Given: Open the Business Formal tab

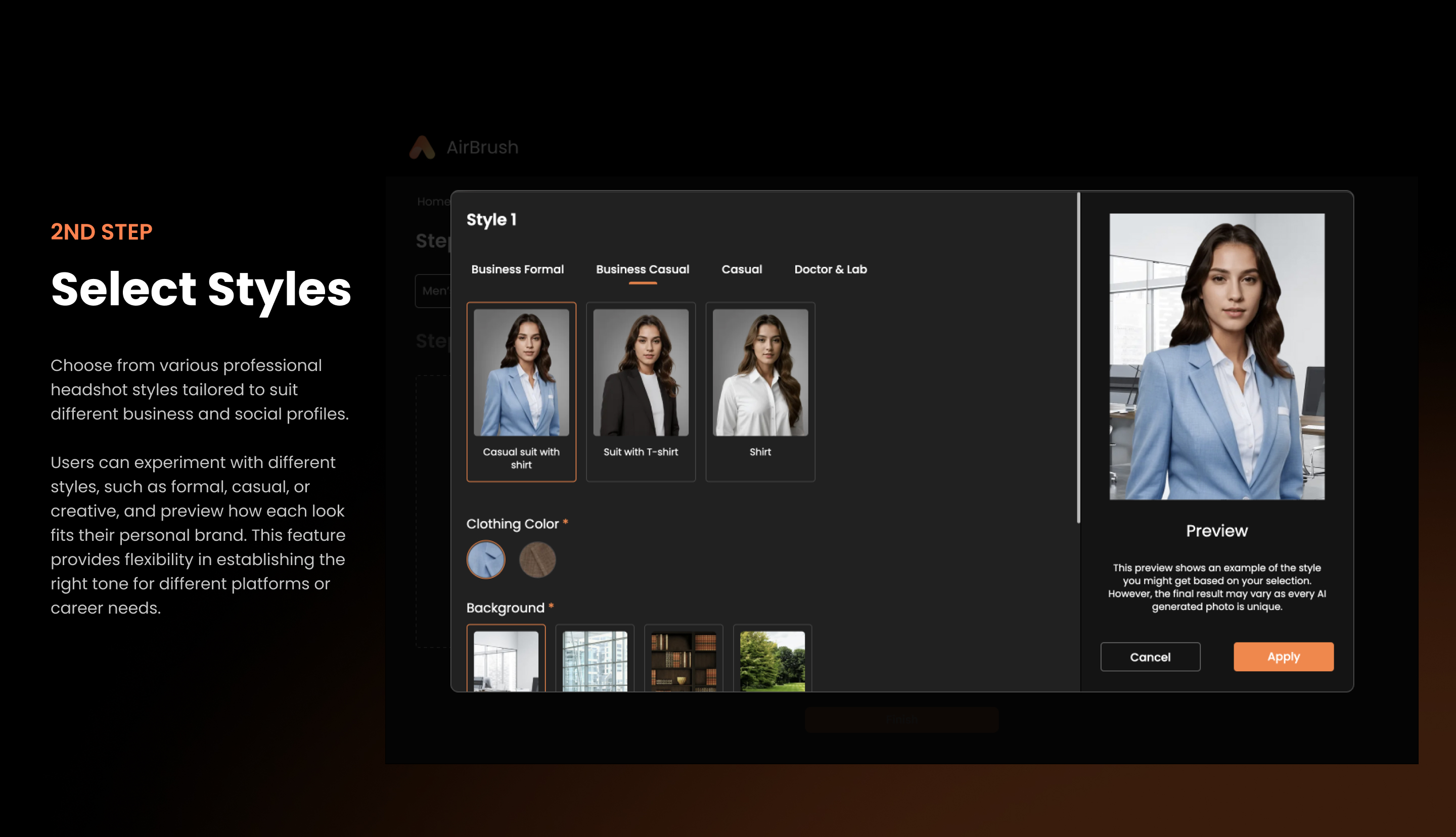Looking at the screenshot, I should (517, 269).
